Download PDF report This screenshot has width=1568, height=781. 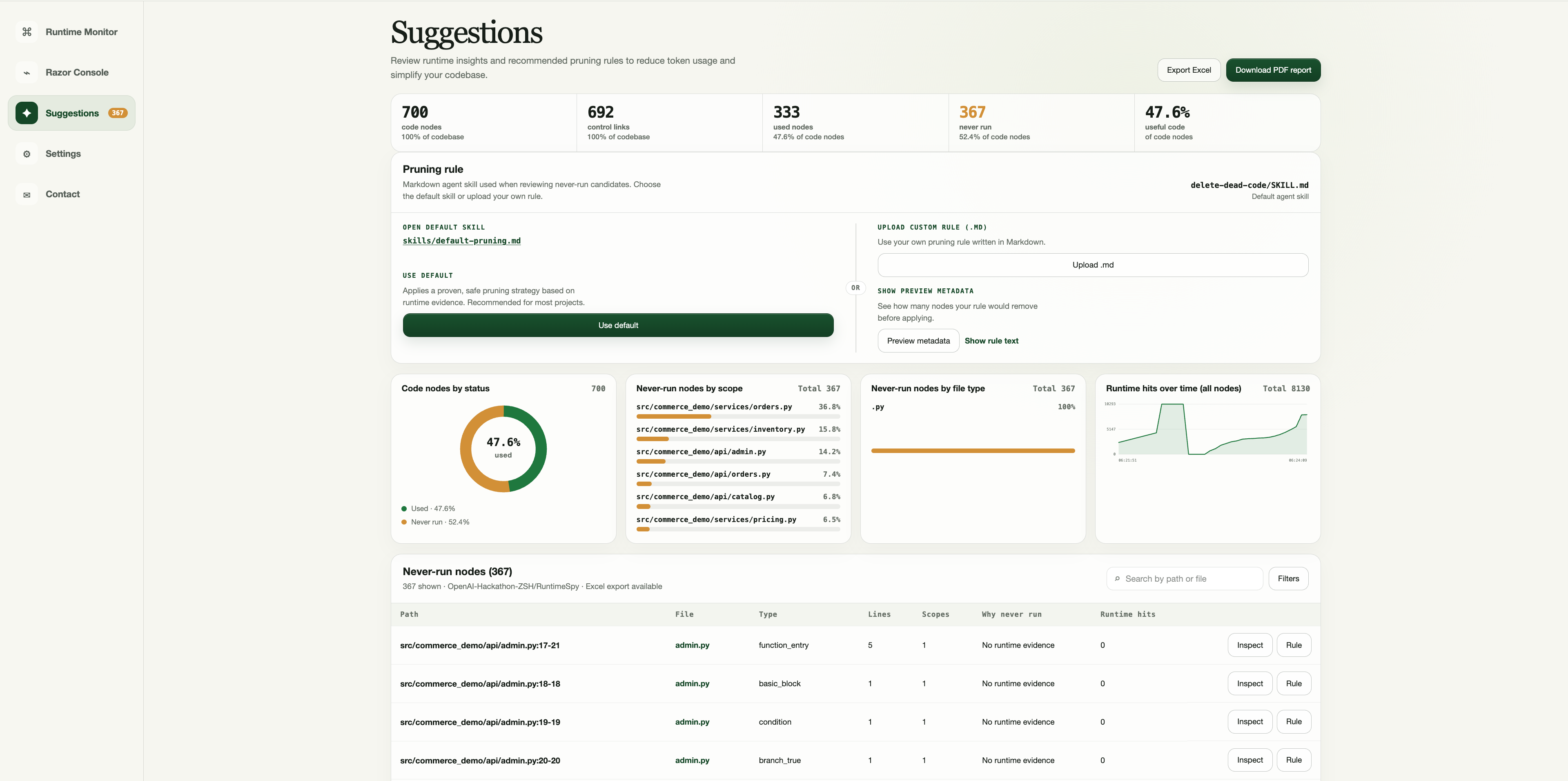1273,70
